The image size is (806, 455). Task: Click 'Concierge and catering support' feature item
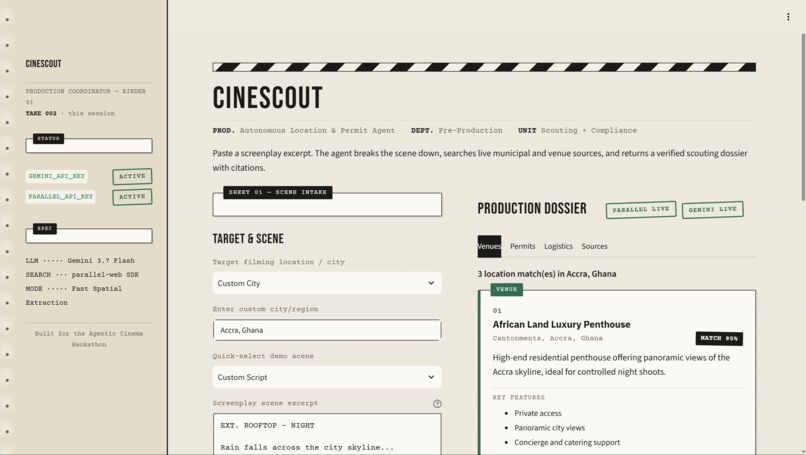pyautogui.click(x=567, y=442)
